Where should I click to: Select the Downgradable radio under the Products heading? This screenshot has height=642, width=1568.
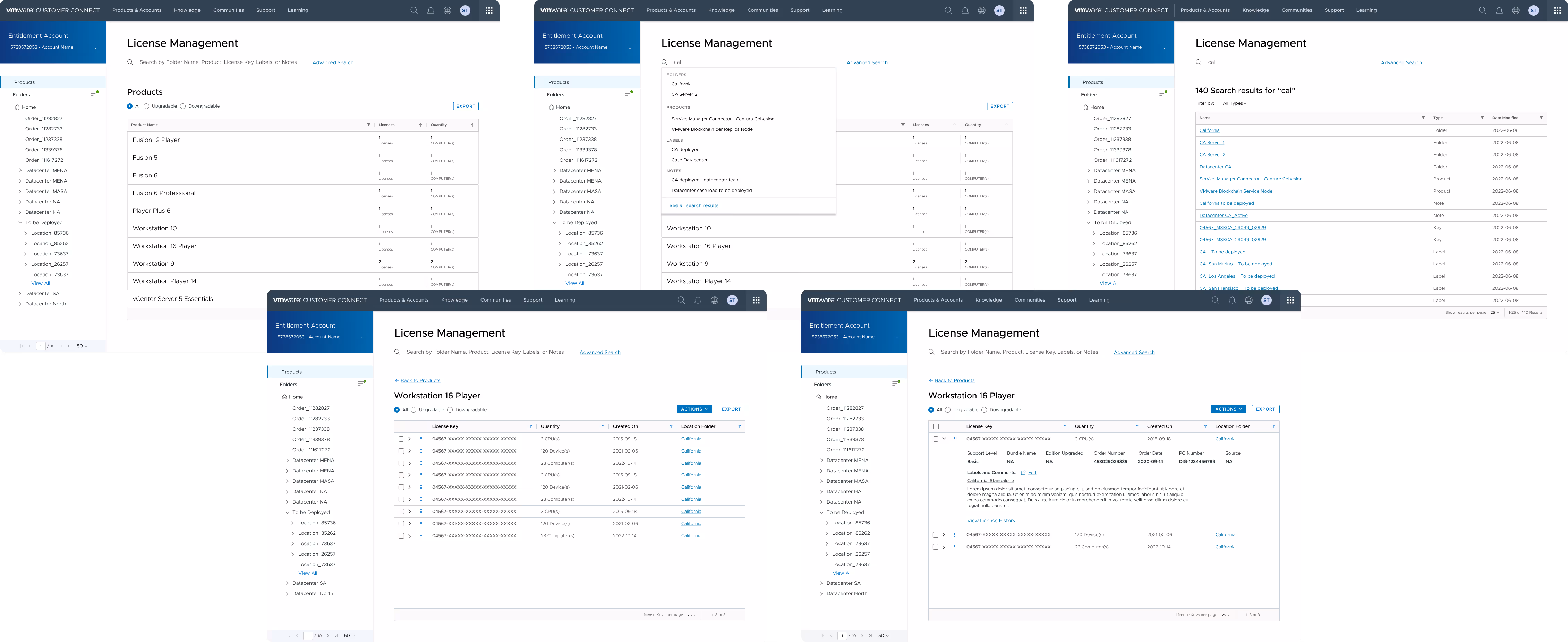(x=182, y=106)
